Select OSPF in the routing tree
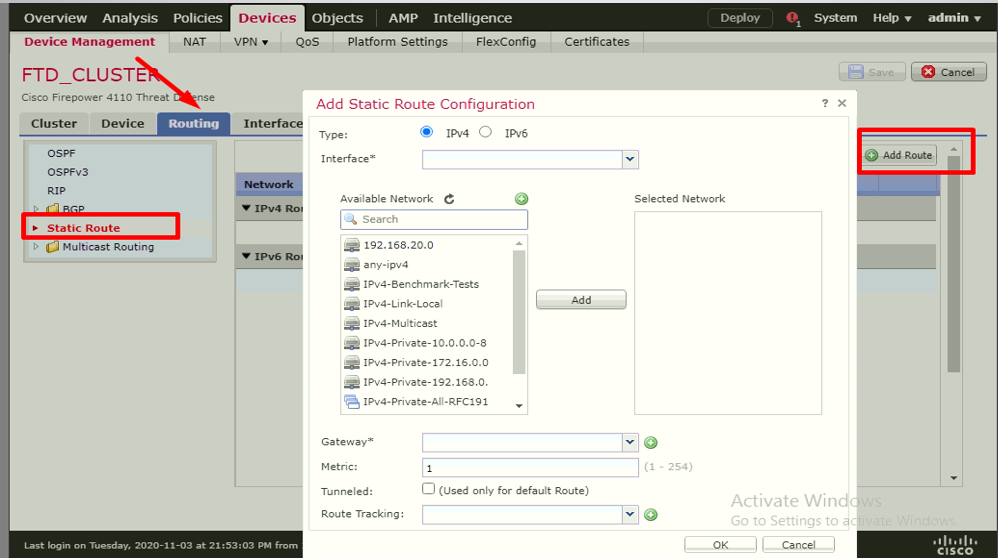The width and height of the screenshot is (998, 558). (x=61, y=153)
